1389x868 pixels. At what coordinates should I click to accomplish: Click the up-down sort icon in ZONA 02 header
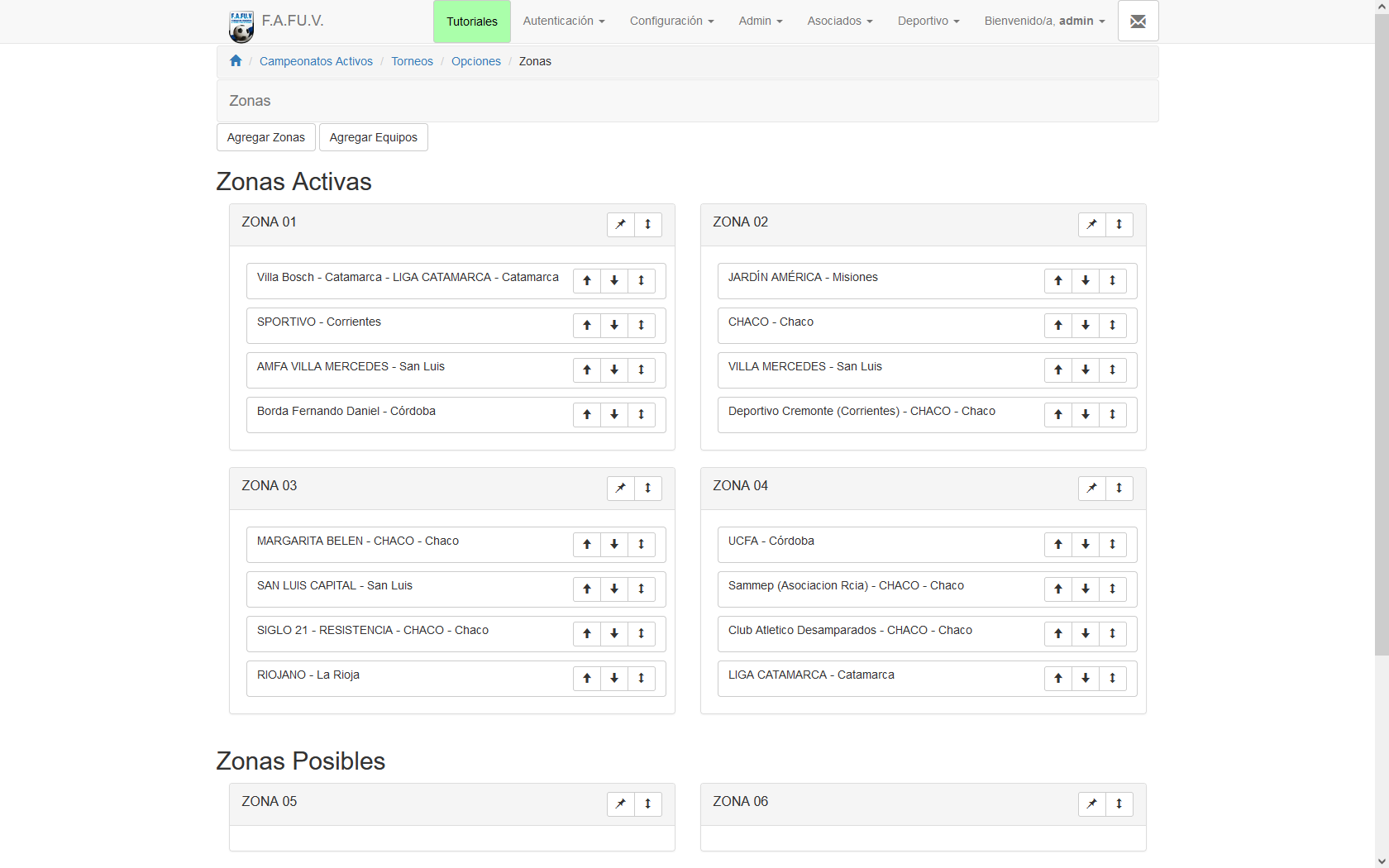click(x=1119, y=224)
